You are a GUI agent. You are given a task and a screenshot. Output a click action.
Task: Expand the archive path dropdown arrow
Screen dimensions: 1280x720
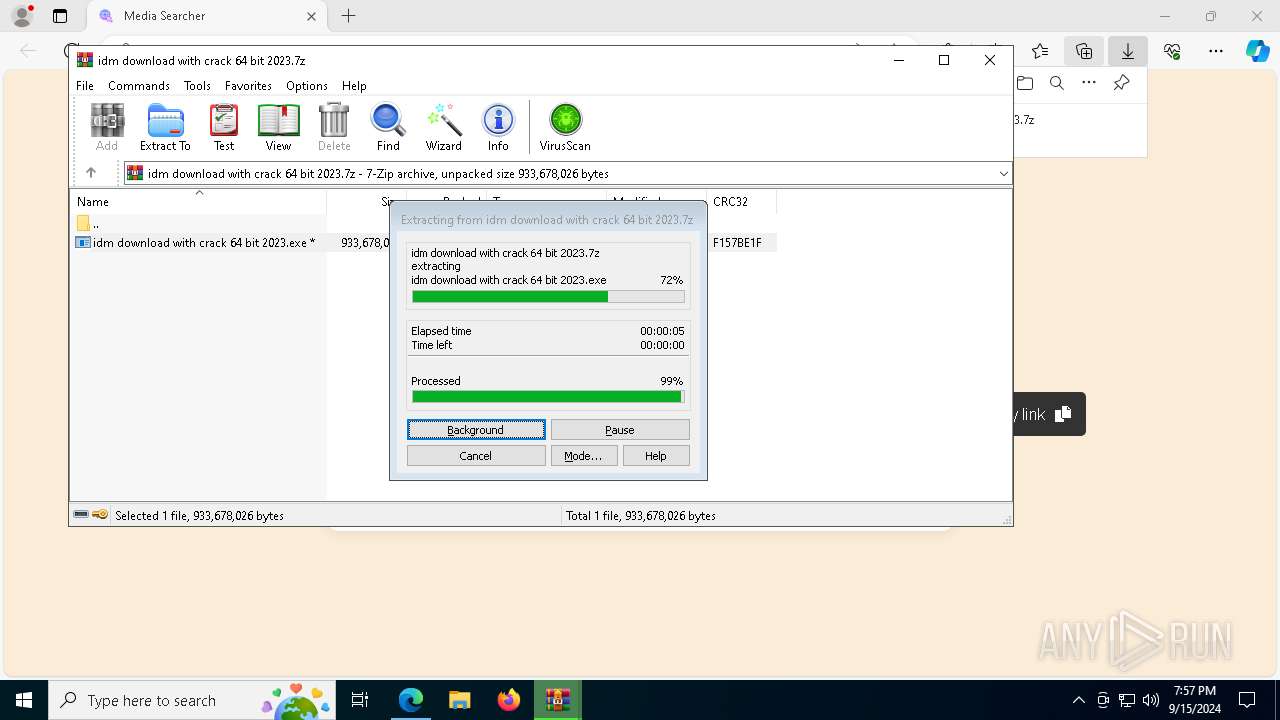pyautogui.click(x=1003, y=173)
